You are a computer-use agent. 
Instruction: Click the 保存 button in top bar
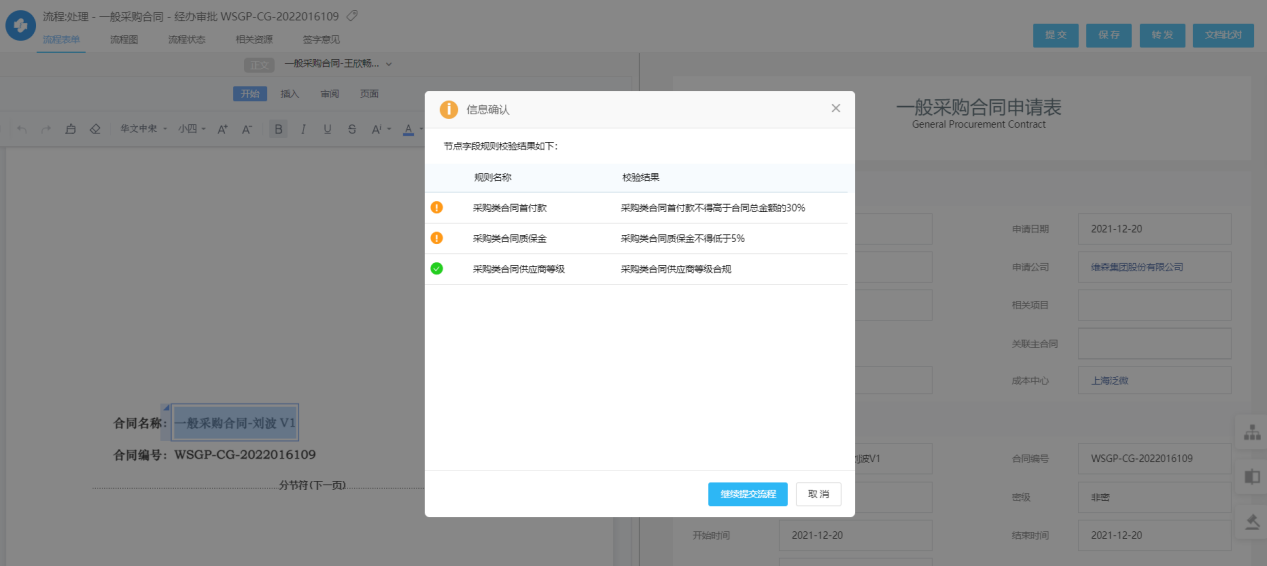pos(1109,34)
